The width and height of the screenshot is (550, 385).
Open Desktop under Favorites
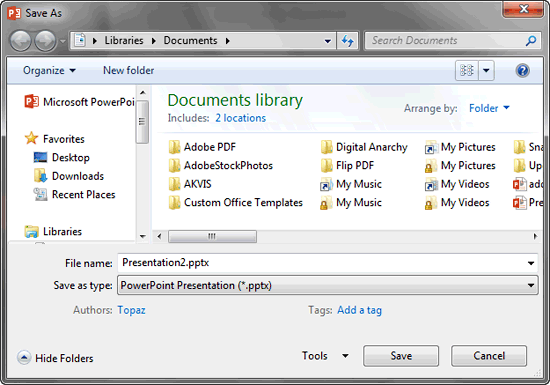(61, 157)
